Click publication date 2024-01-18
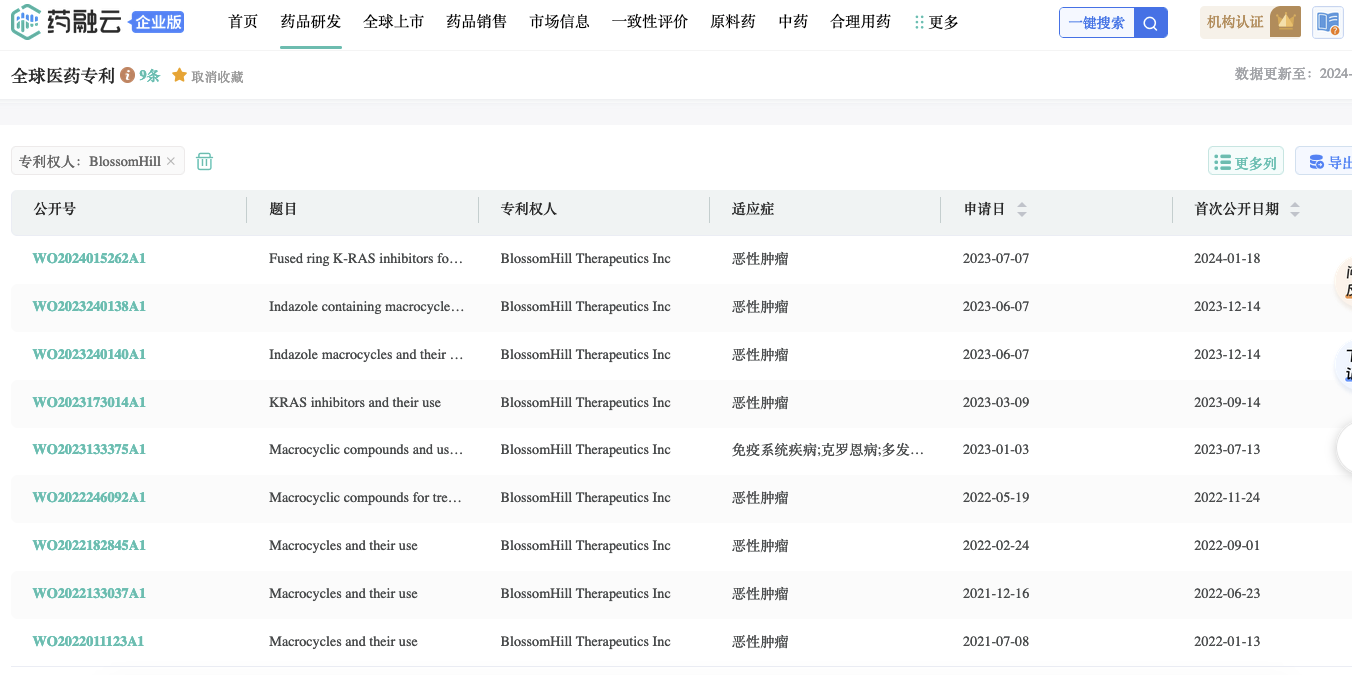Image resolution: width=1352 pixels, height=675 pixels. (1227, 258)
